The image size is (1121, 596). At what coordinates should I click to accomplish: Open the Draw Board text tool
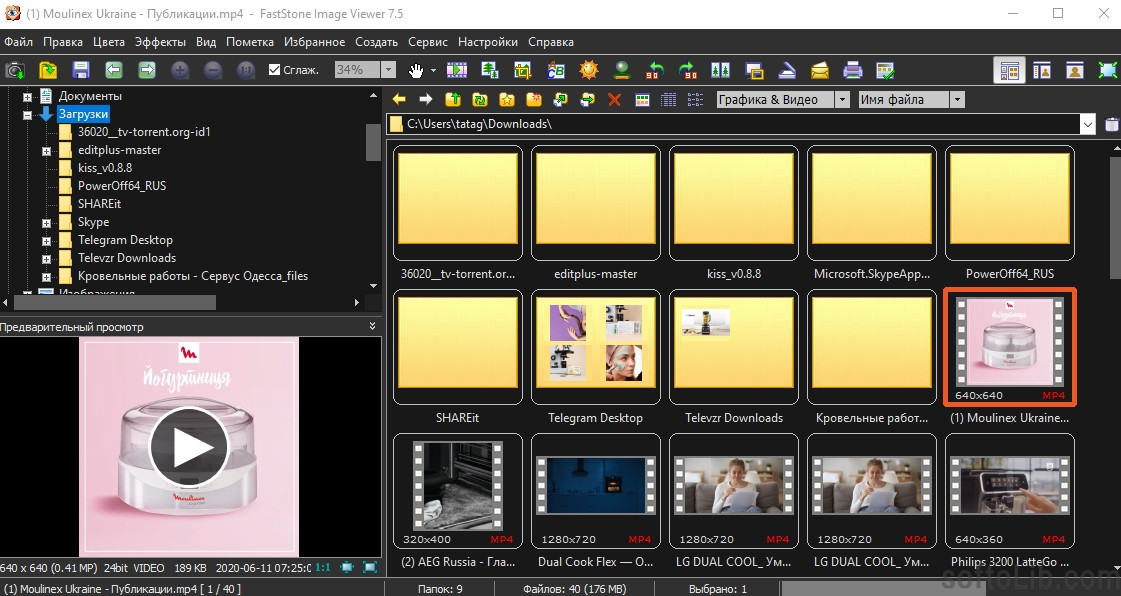click(555, 70)
